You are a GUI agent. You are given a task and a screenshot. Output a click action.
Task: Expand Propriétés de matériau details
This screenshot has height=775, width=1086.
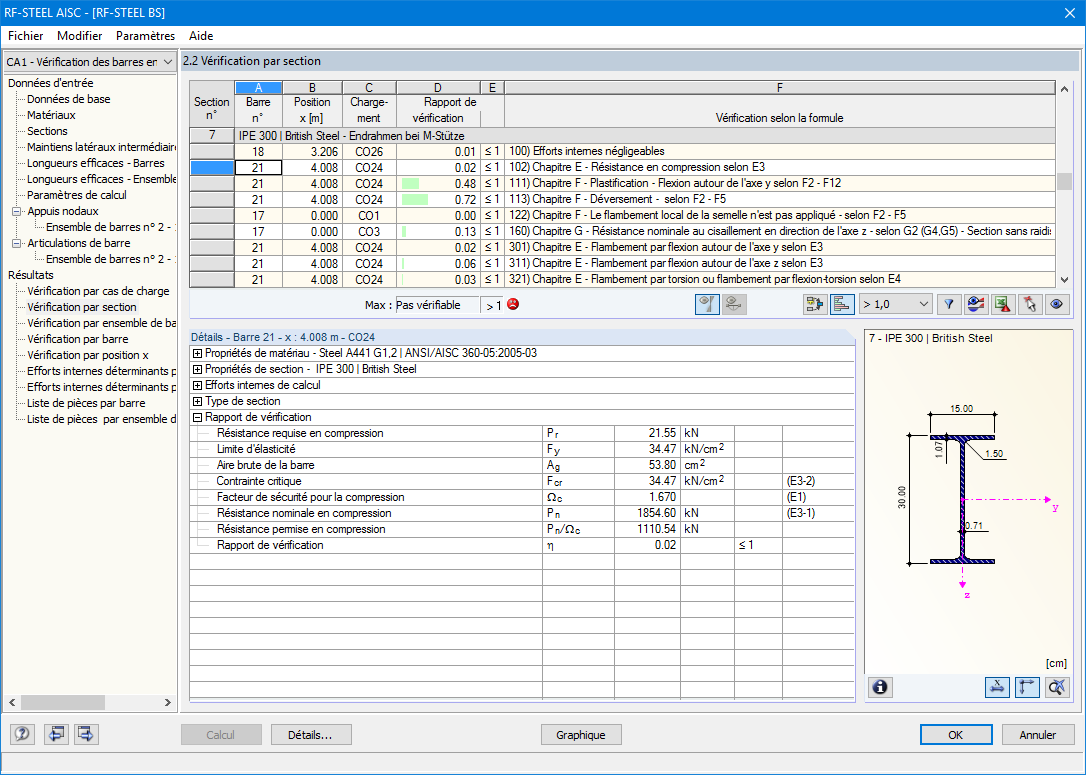coord(197,353)
